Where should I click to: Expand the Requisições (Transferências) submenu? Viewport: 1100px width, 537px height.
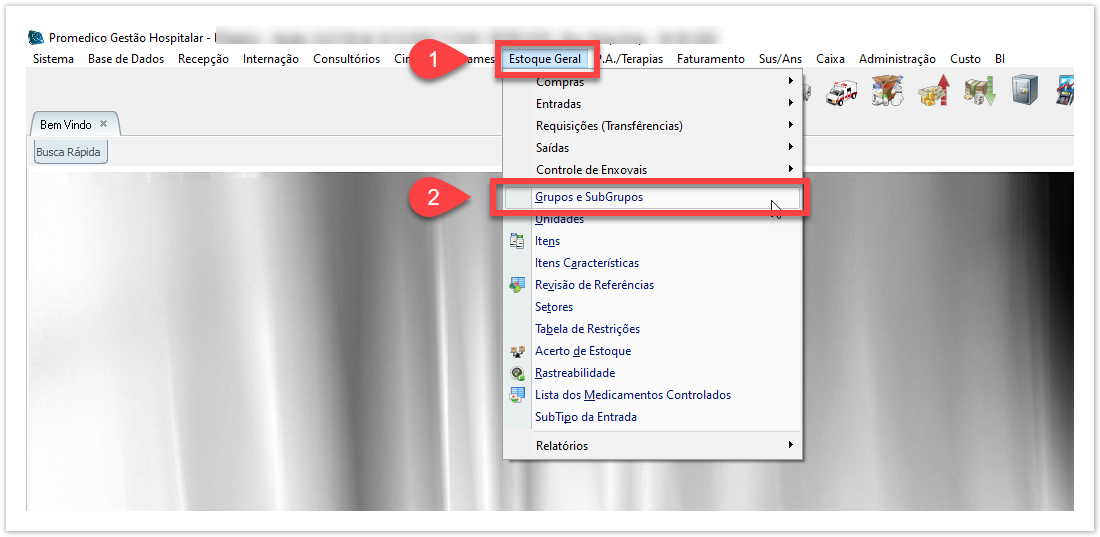(790, 126)
